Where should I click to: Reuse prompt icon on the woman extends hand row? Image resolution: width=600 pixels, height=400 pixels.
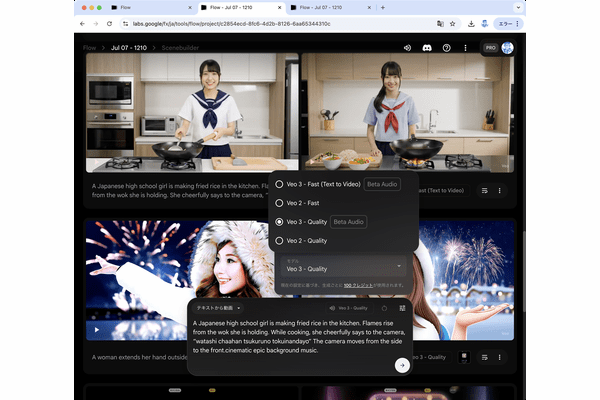(x=484, y=357)
